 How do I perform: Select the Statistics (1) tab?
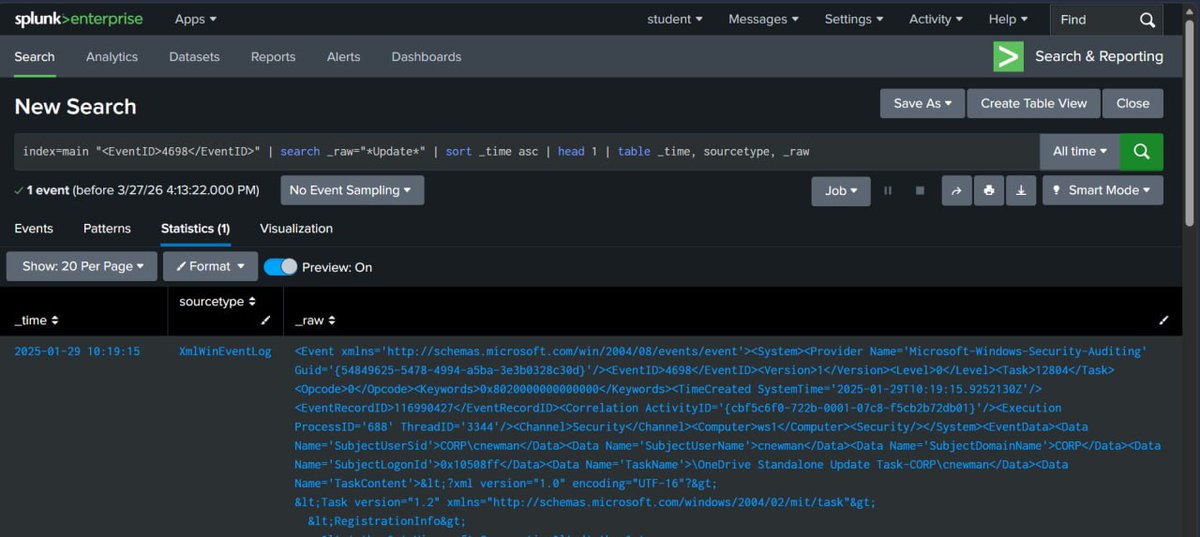click(x=195, y=228)
